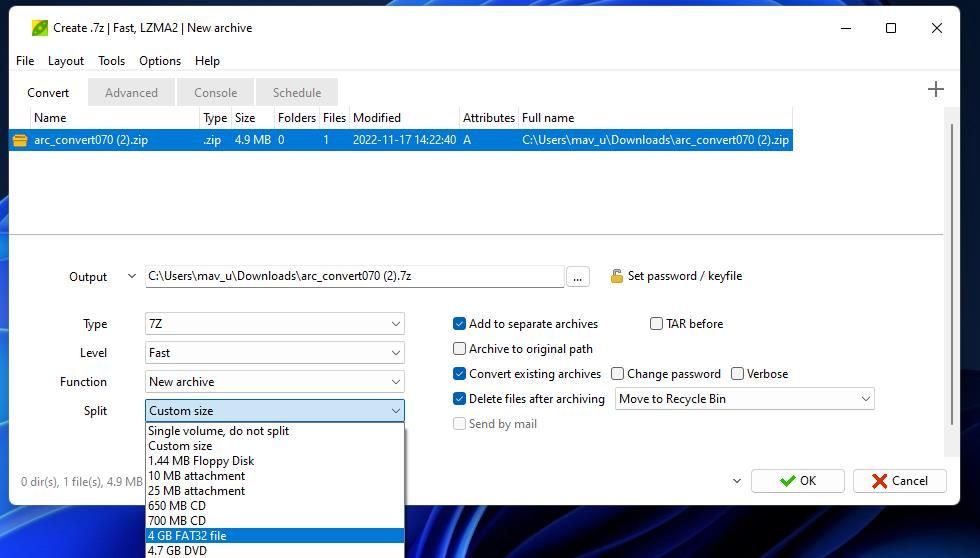
Task: Choose 10 MB attachment split option
Action: [275, 476]
